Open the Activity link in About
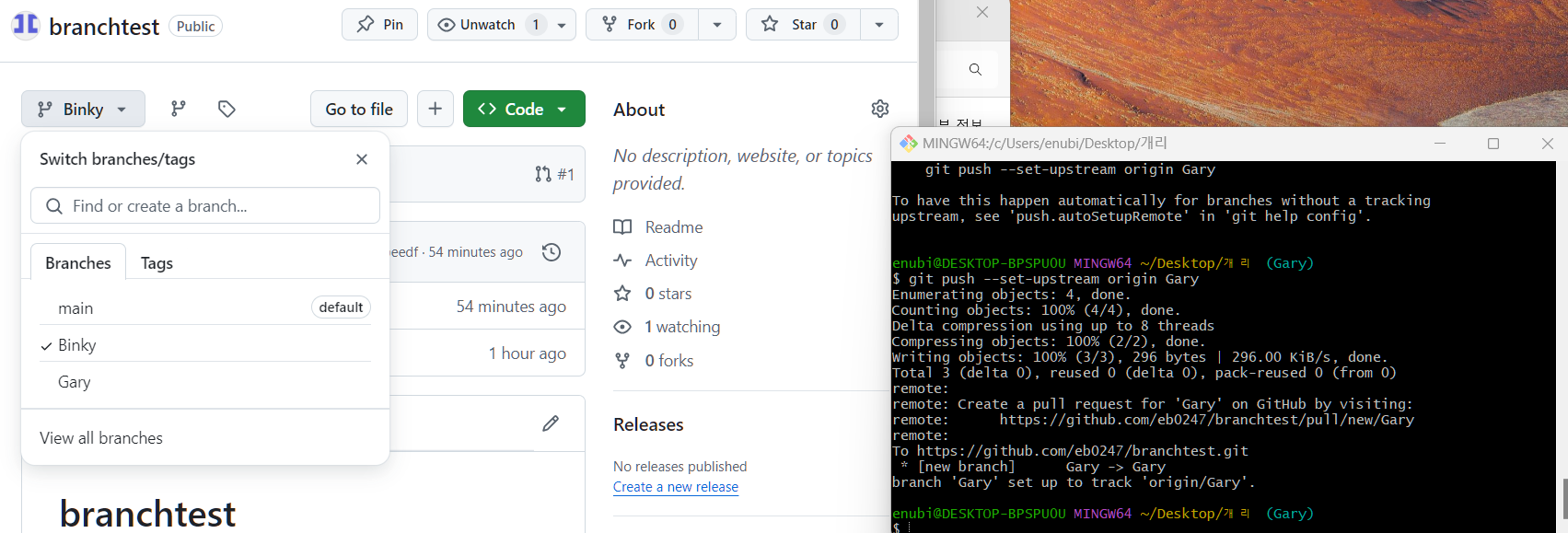 [656, 261]
